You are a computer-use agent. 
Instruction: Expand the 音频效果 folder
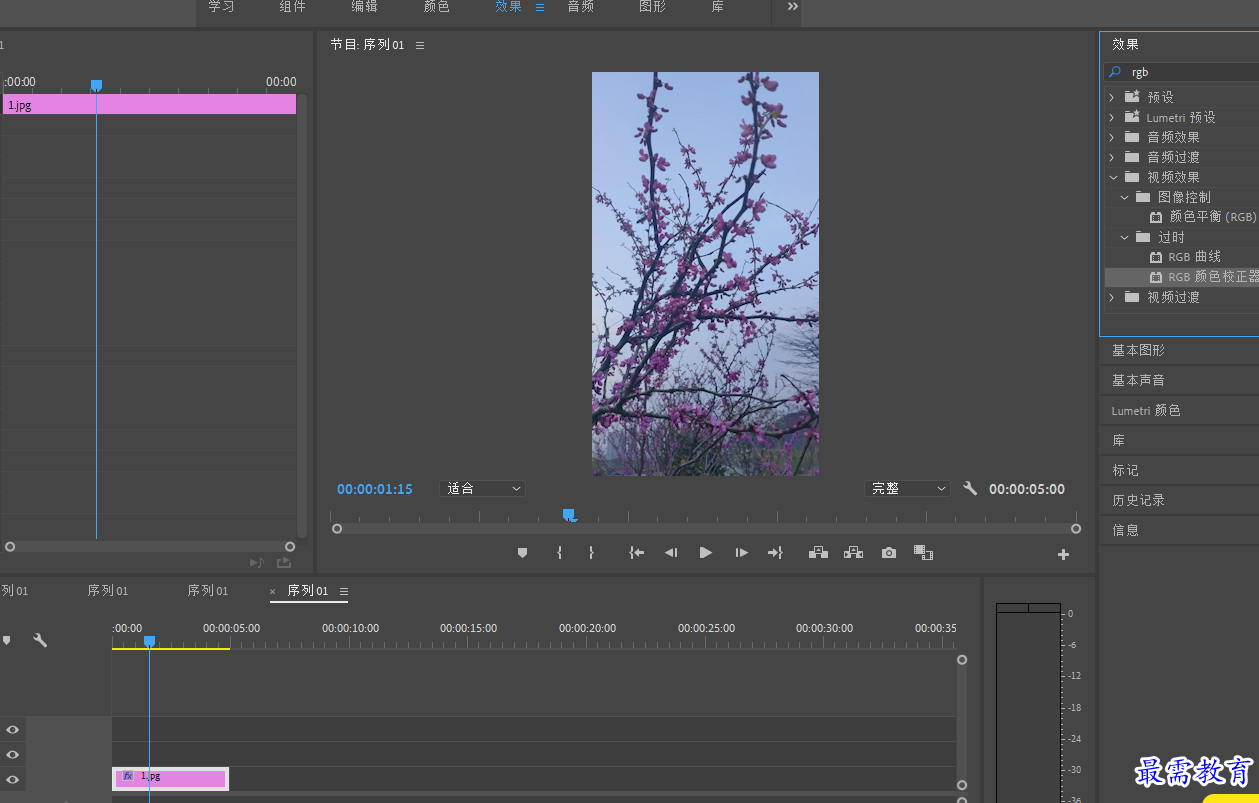pyautogui.click(x=1112, y=137)
